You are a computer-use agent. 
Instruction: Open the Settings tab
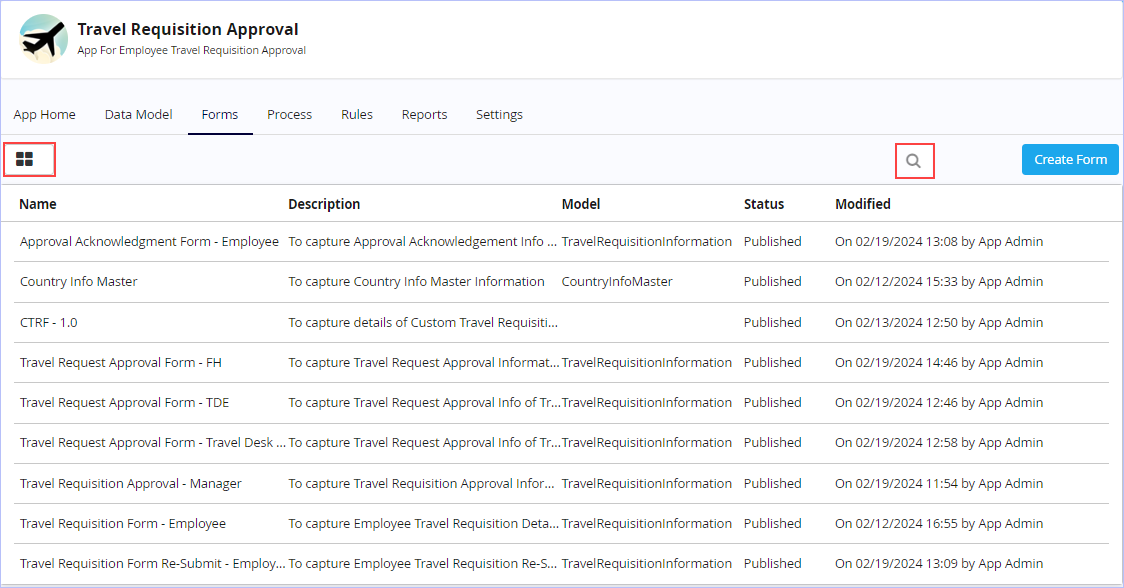pyautogui.click(x=499, y=115)
